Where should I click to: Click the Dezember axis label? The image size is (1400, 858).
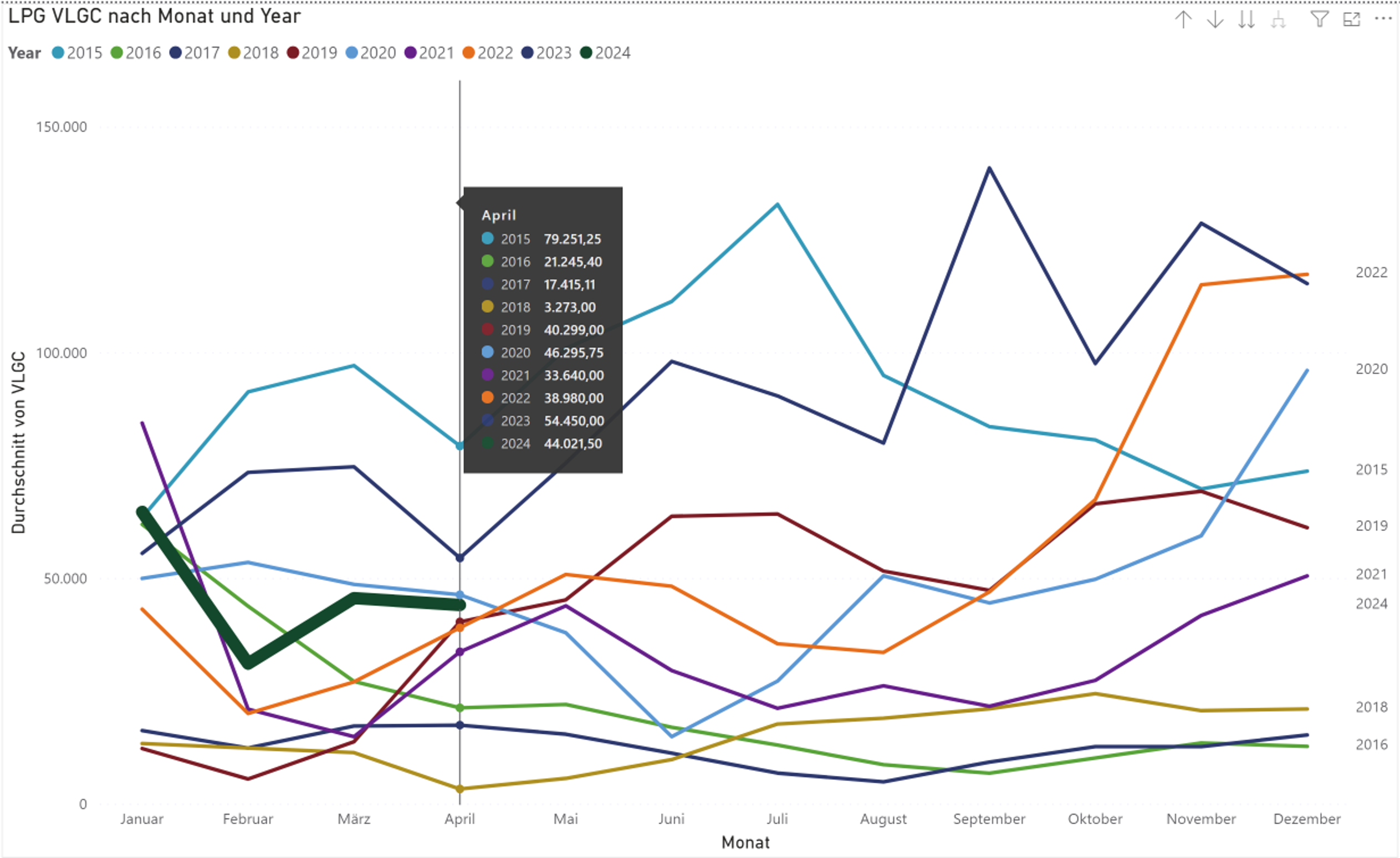1307,819
